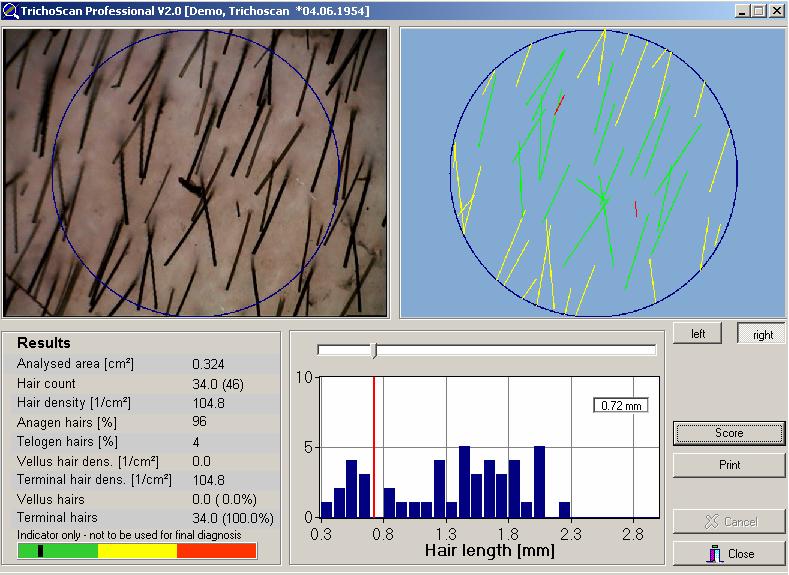Viewport: 789px width, 575px height.
Task: Click the hair length threshold slider handle
Action: [374, 350]
